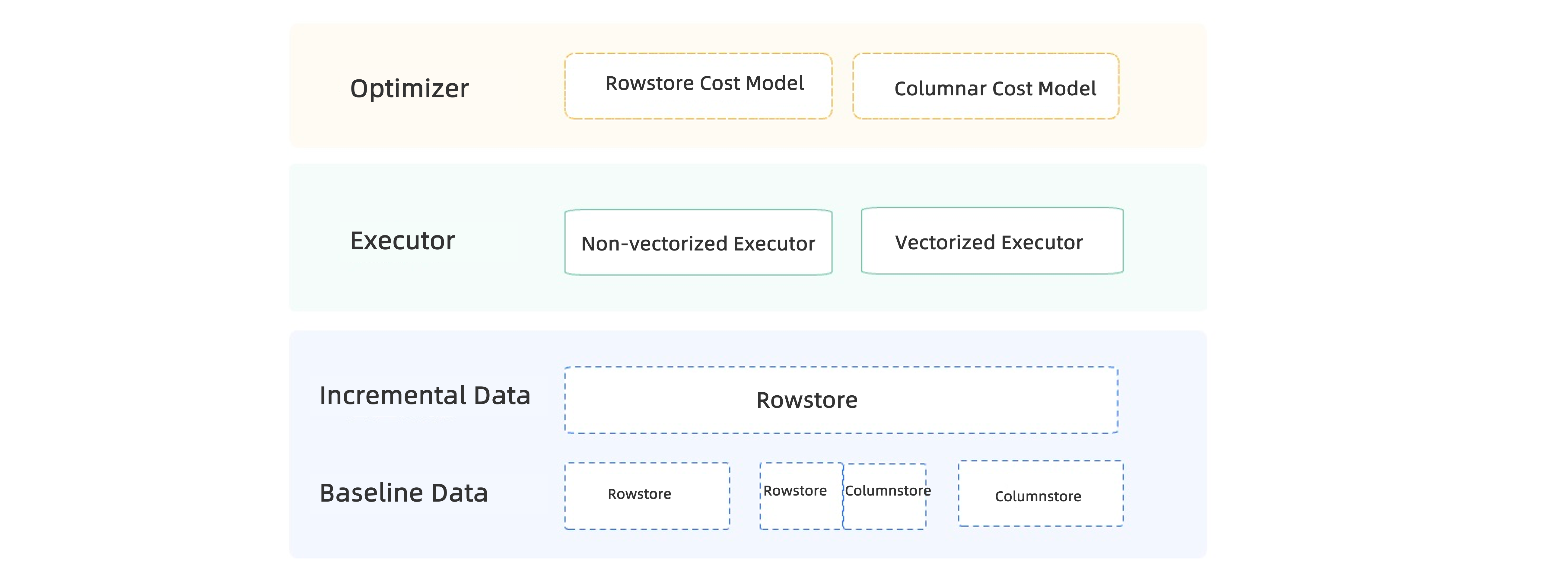
Task: Select the Vectorized Executor box
Action: click(x=991, y=241)
